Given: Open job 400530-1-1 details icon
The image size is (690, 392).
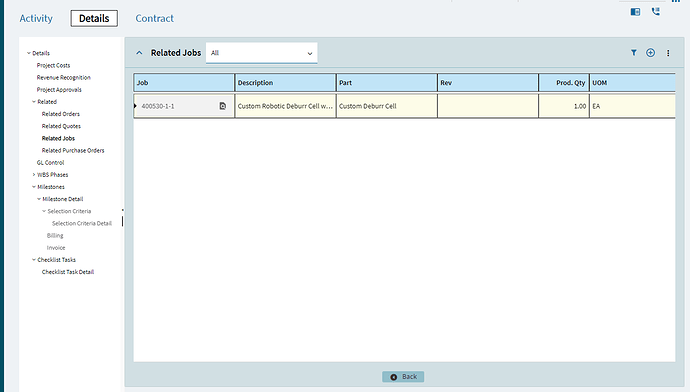Looking at the screenshot, I should [223, 106].
